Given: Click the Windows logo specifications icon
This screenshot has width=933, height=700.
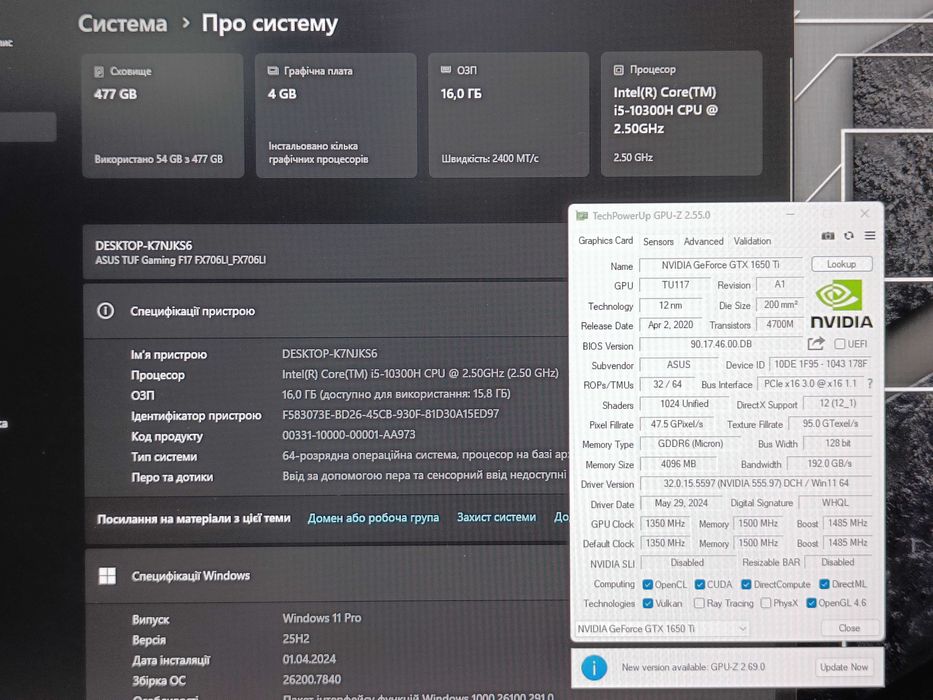Looking at the screenshot, I should point(107,576).
